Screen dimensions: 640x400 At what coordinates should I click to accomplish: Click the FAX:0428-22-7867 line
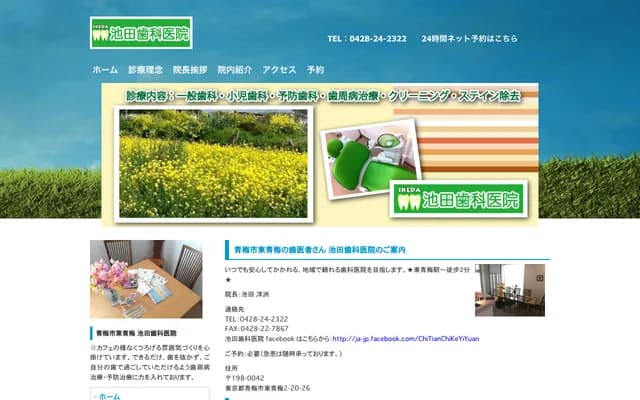(256, 329)
